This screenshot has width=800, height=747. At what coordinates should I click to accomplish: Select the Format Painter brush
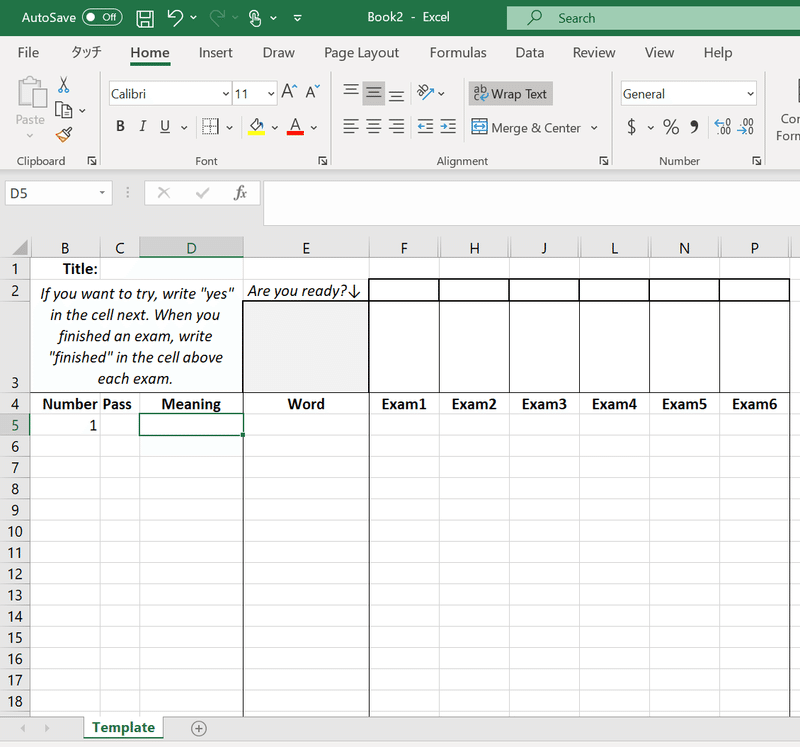click(64, 135)
